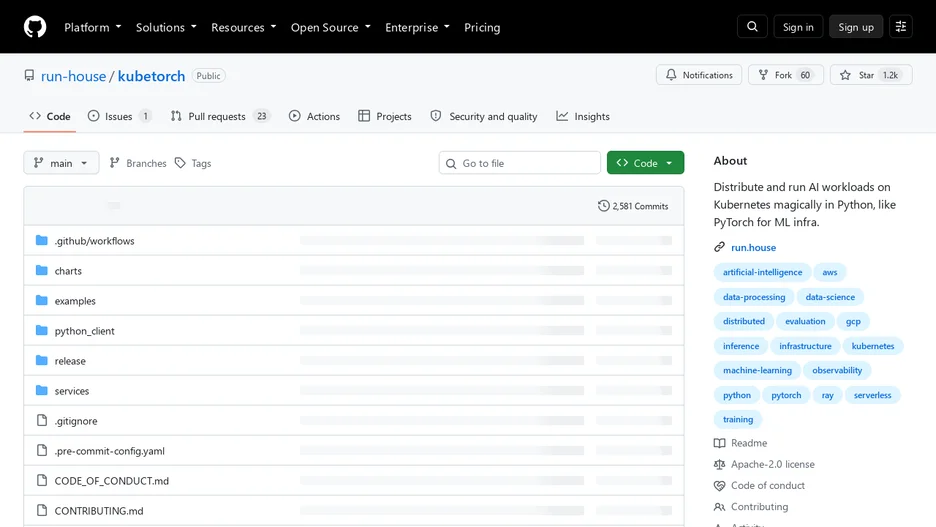Expand the Open Source menu
The width and height of the screenshot is (936, 527).
point(331,27)
